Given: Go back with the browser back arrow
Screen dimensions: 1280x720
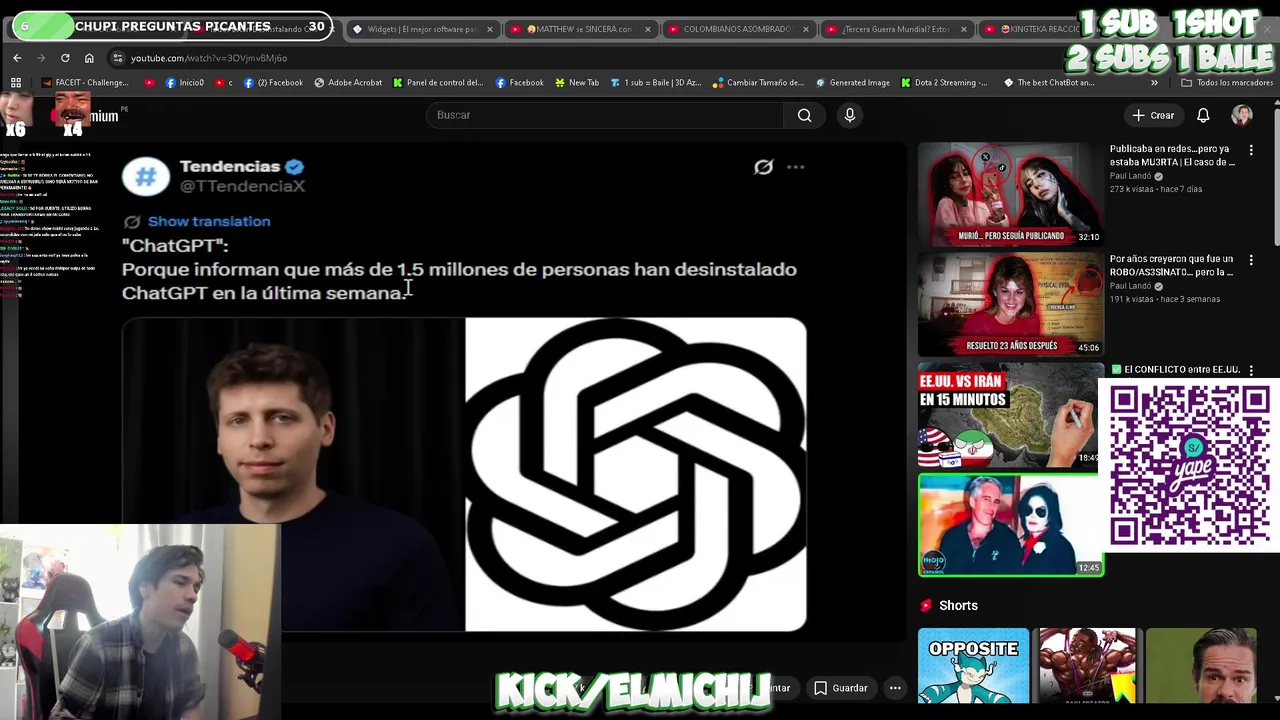Looking at the screenshot, I should pyautogui.click(x=17, y=58).
